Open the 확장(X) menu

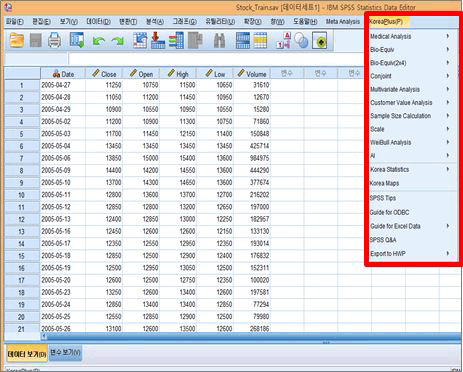pyautogui.click(x=252, y=22)
